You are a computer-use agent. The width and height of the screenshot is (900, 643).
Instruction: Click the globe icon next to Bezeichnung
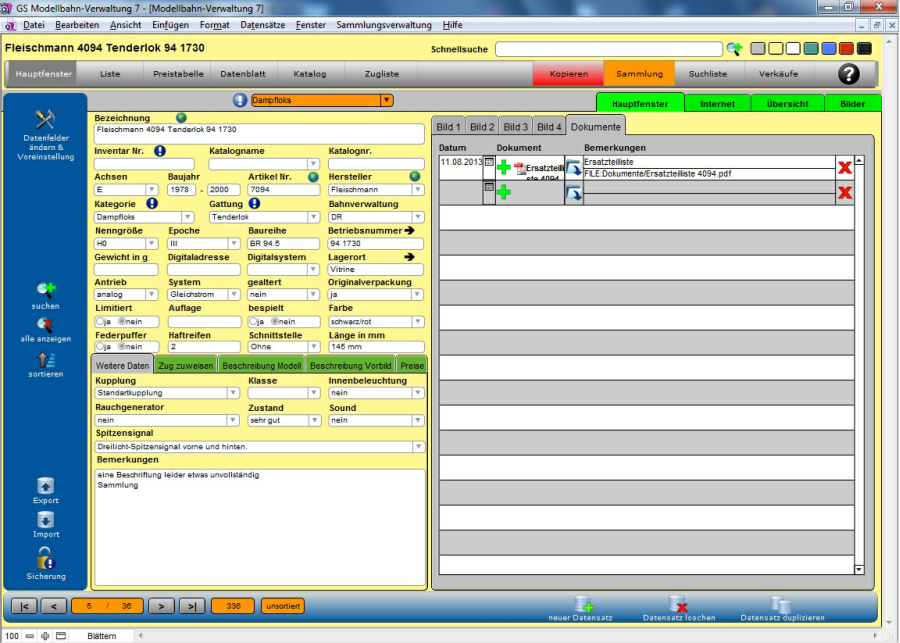click(x=181, y=118)
